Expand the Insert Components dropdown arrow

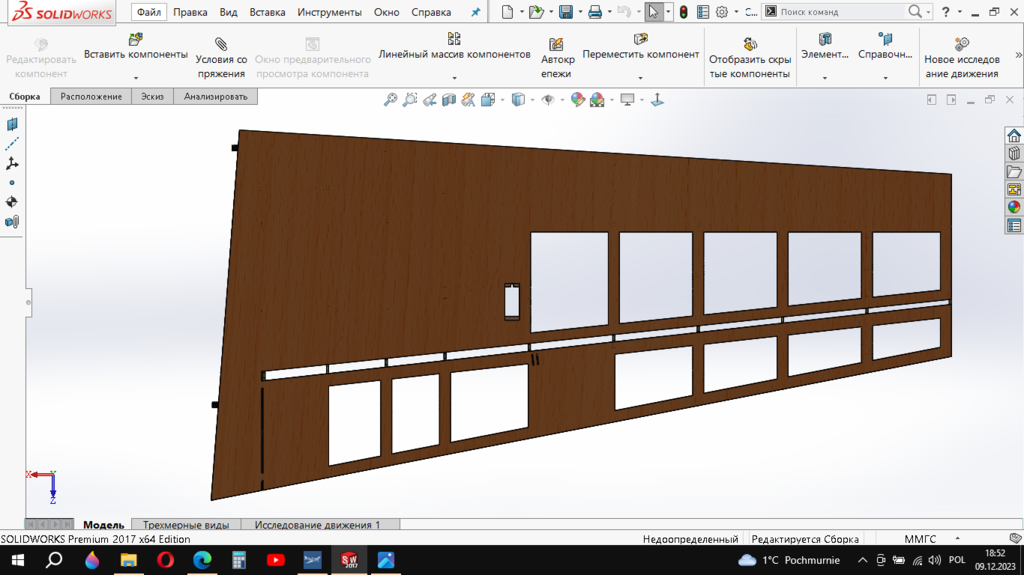point(135,78)
